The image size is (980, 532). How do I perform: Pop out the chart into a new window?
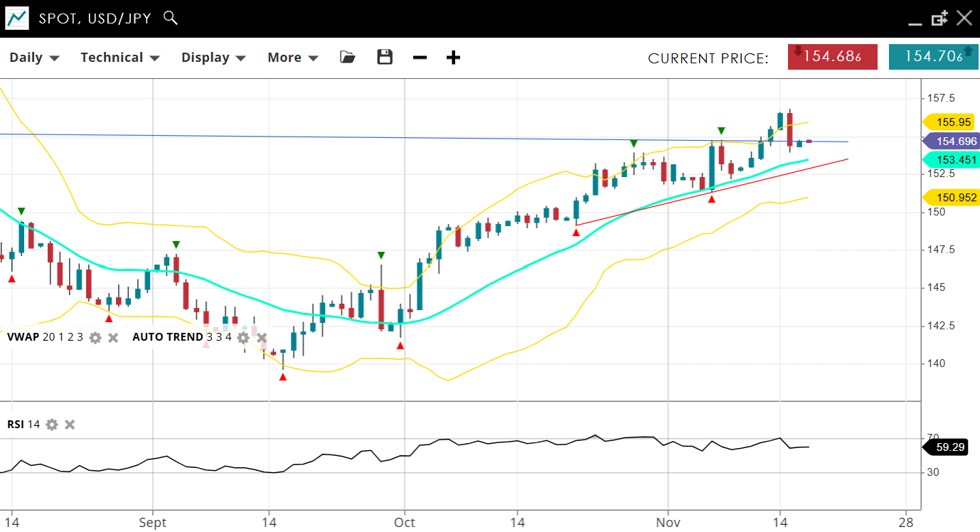pyautogui.click(x=939, y=18)
